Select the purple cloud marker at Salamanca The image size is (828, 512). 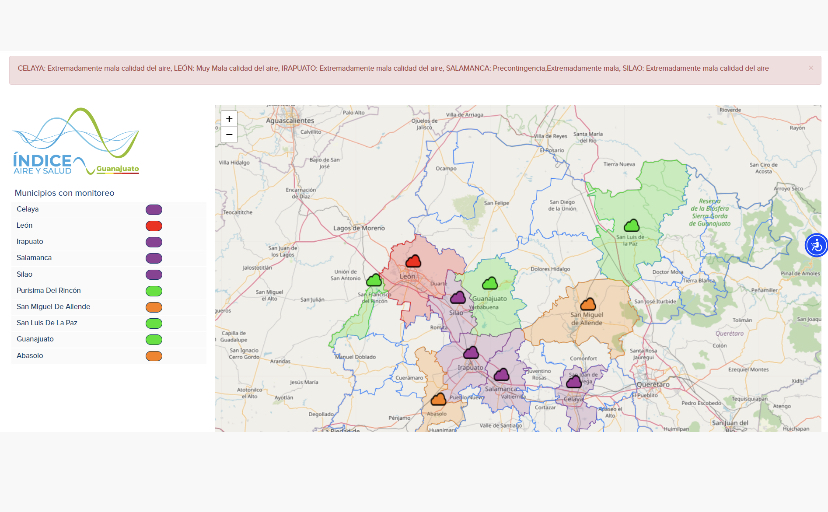pos(501,375)
